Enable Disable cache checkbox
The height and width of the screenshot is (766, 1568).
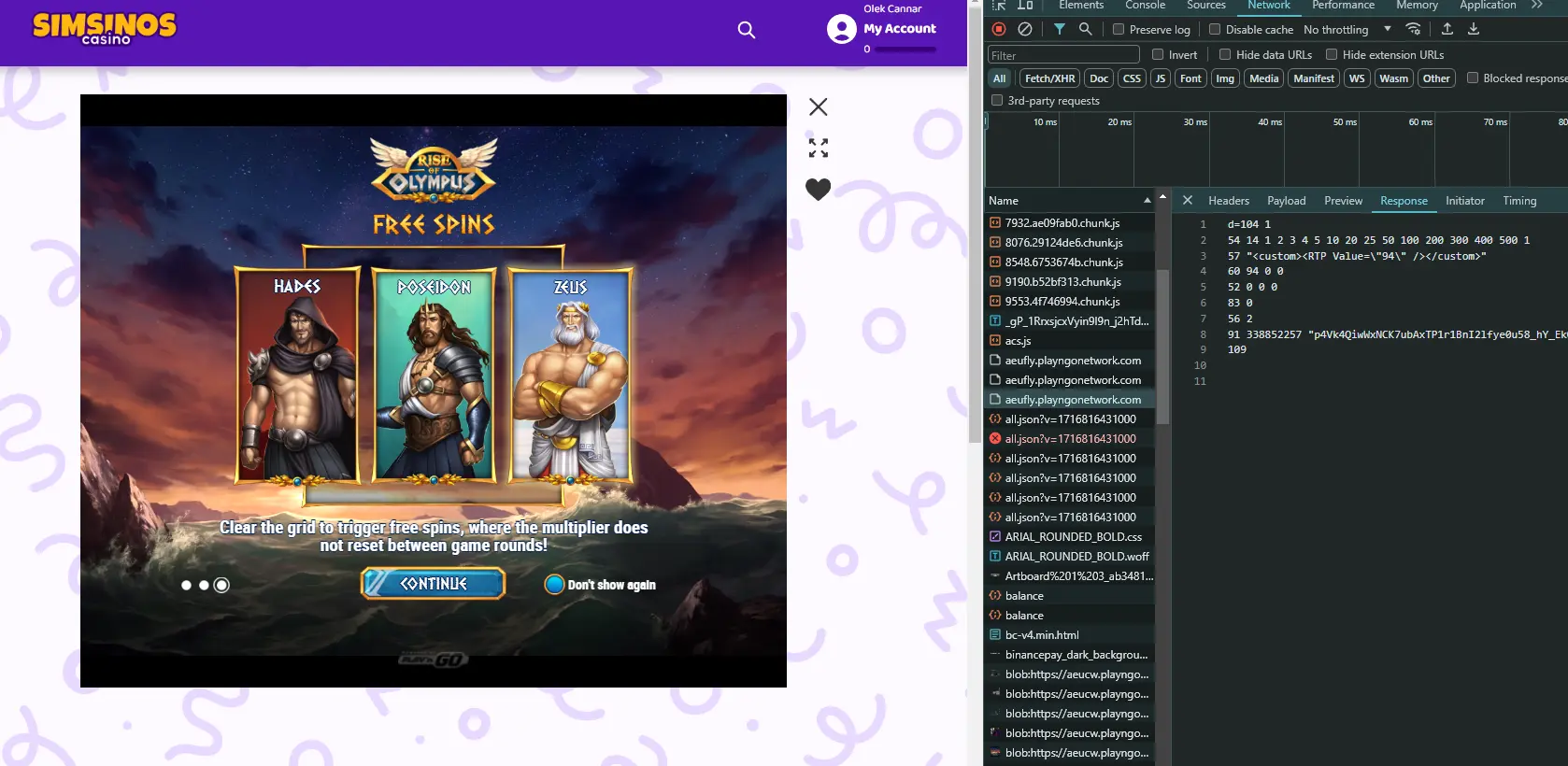(x=1215, y=29)
